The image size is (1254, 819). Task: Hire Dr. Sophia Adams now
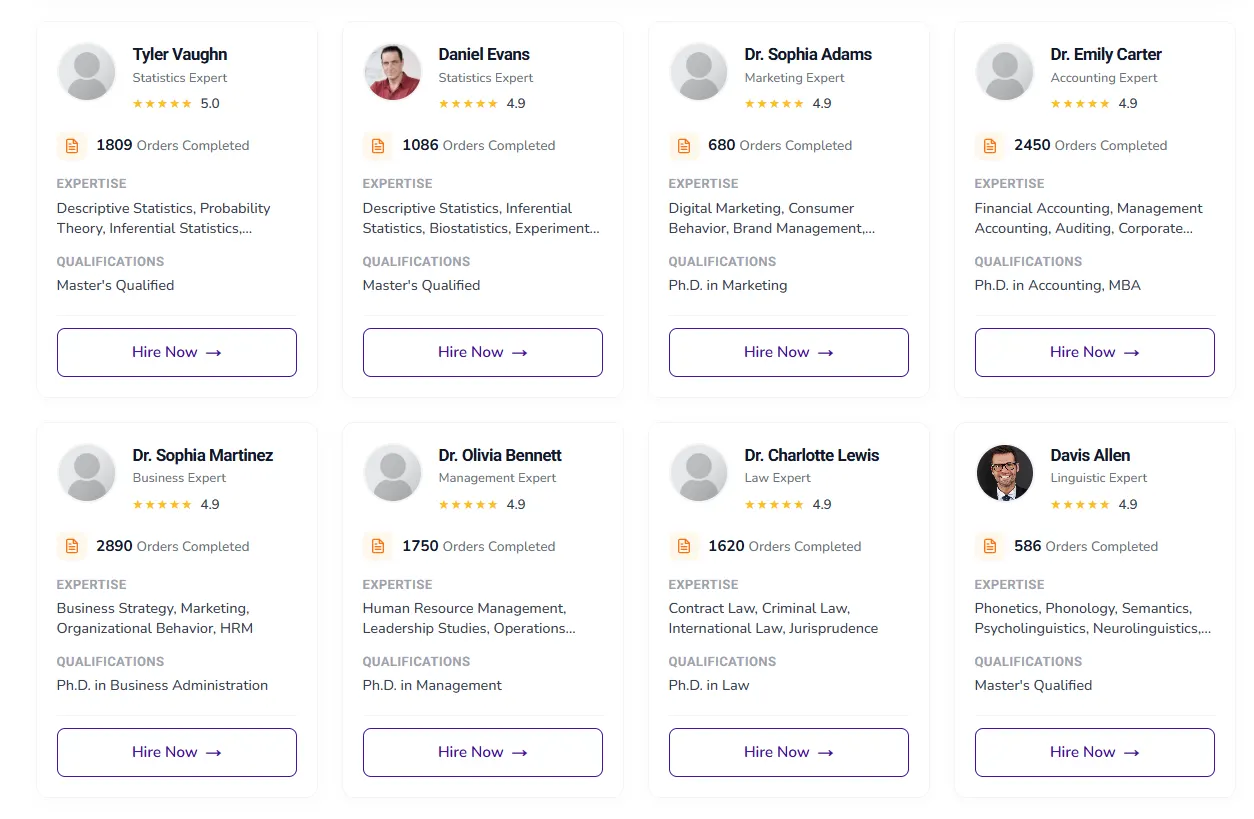pos(789,352)
